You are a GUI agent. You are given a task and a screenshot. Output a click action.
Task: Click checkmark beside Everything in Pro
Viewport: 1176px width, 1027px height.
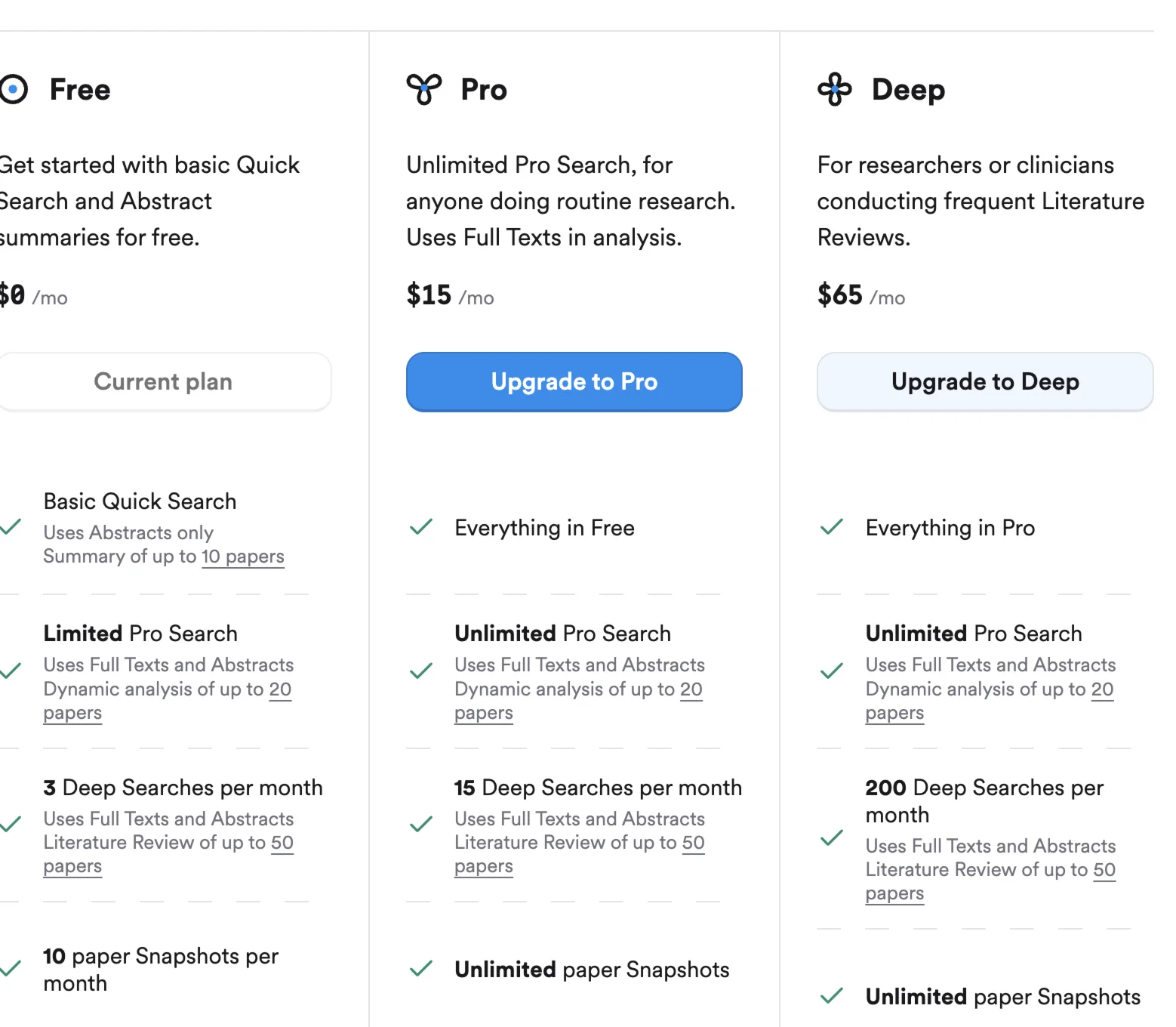click(x=832, y=527)
